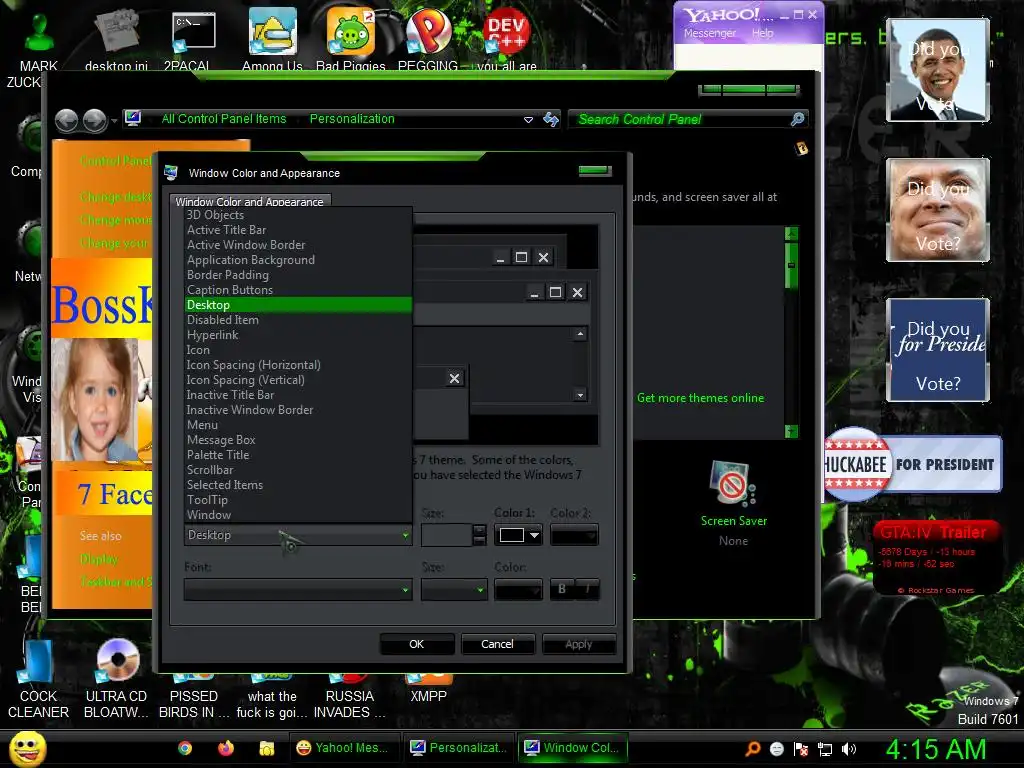This screenshot has width=1024, height=768.
Task: Open the Color 2 swatch dropdown
Action: point(574,536)
